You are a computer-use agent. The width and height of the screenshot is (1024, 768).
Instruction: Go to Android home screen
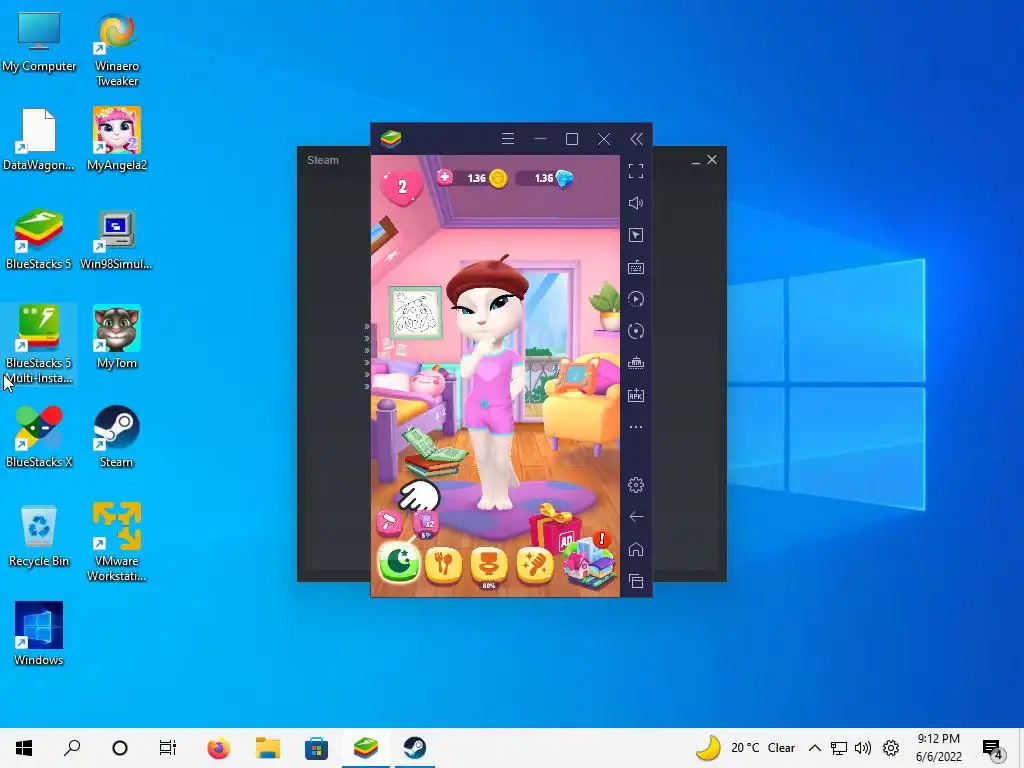(x=635, y=549)
